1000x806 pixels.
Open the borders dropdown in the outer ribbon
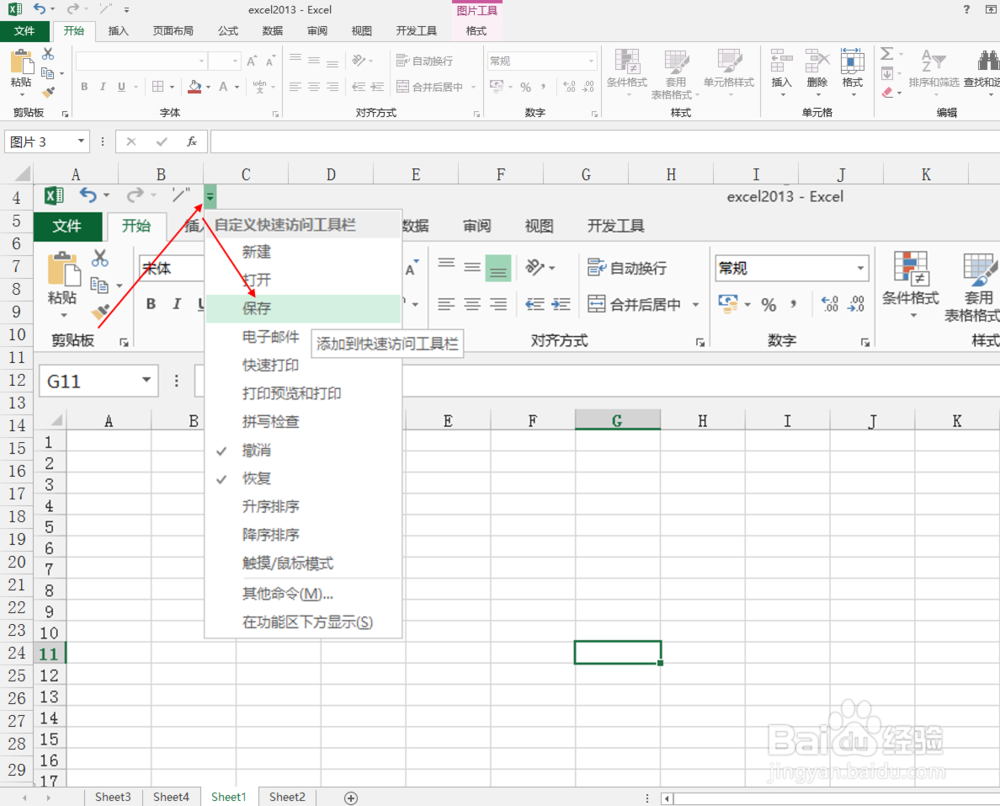tap(172, 87)
